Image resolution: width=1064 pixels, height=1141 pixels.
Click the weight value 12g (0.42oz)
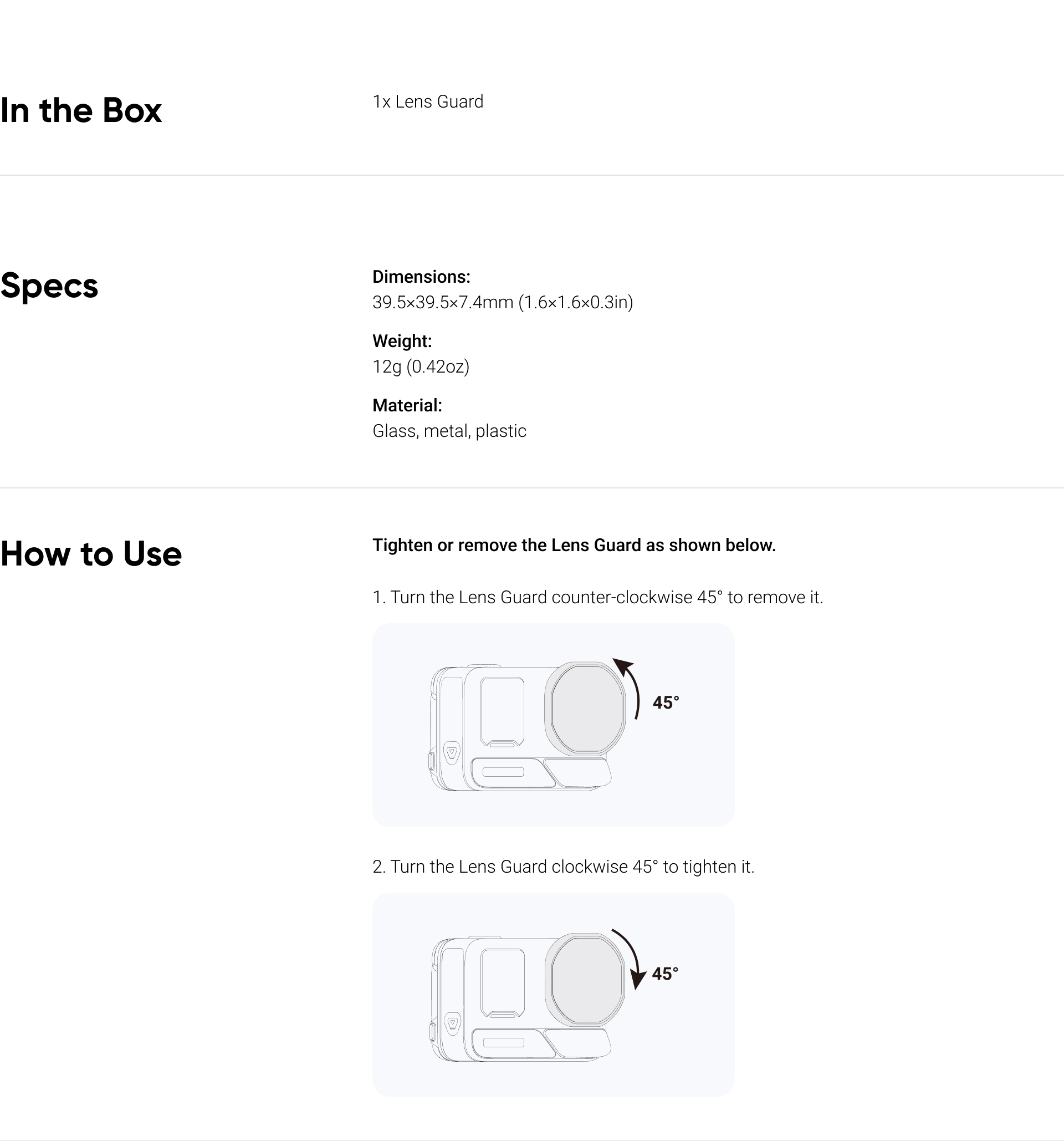pyautogui.click(x=421, y=366)
